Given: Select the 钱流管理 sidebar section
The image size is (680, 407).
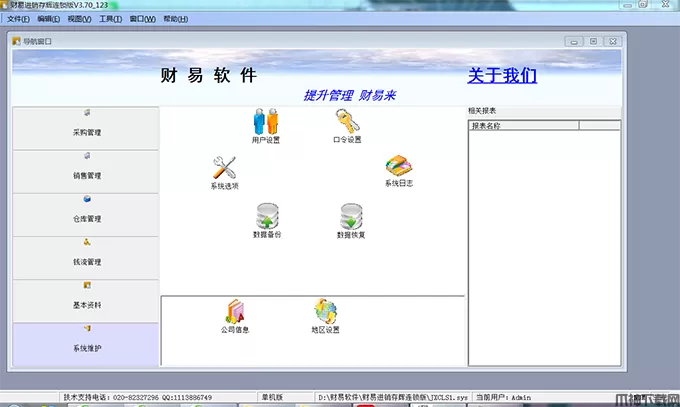Looking at the screenshot, I should point(86,258).
